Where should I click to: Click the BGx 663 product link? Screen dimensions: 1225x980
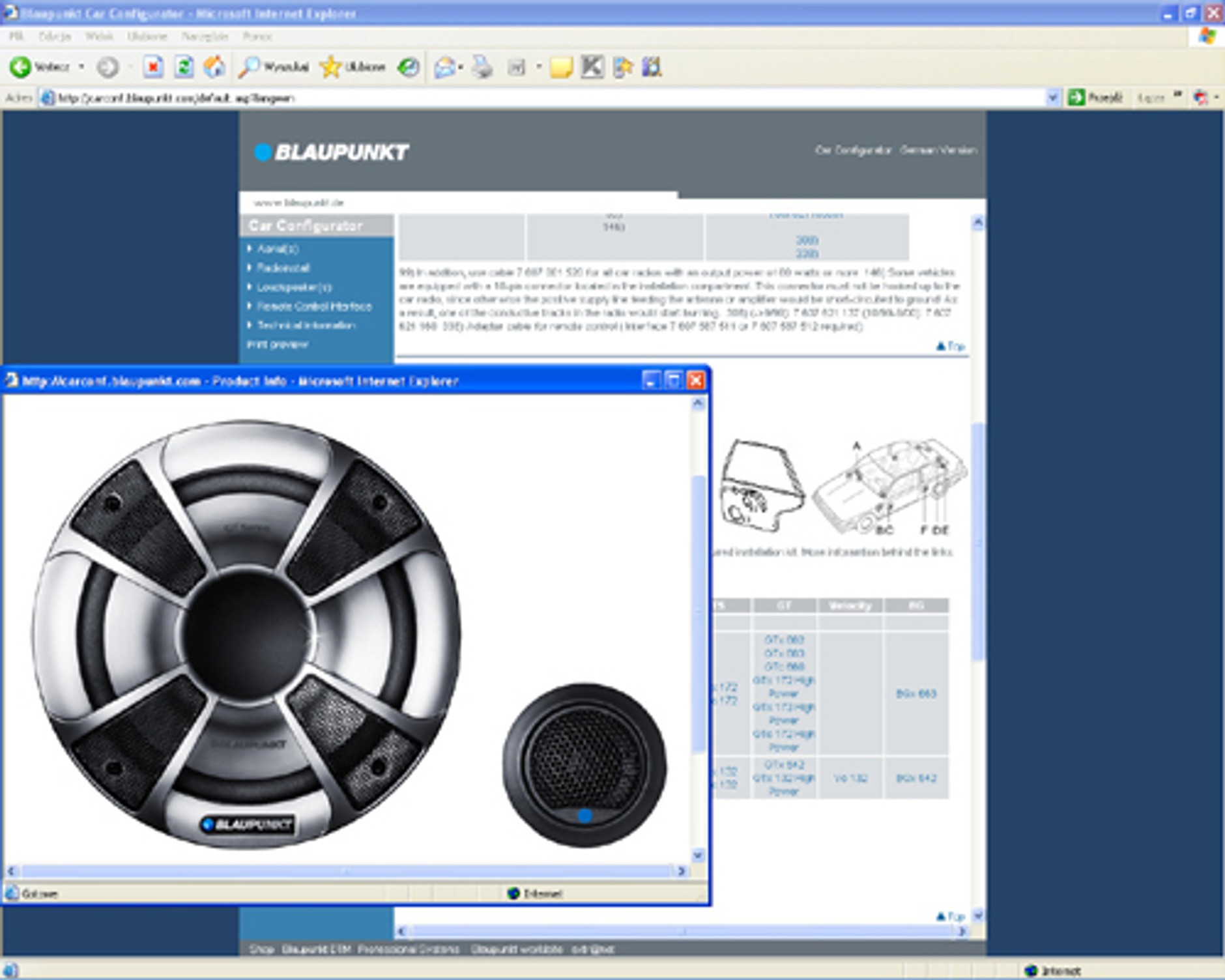915,694
